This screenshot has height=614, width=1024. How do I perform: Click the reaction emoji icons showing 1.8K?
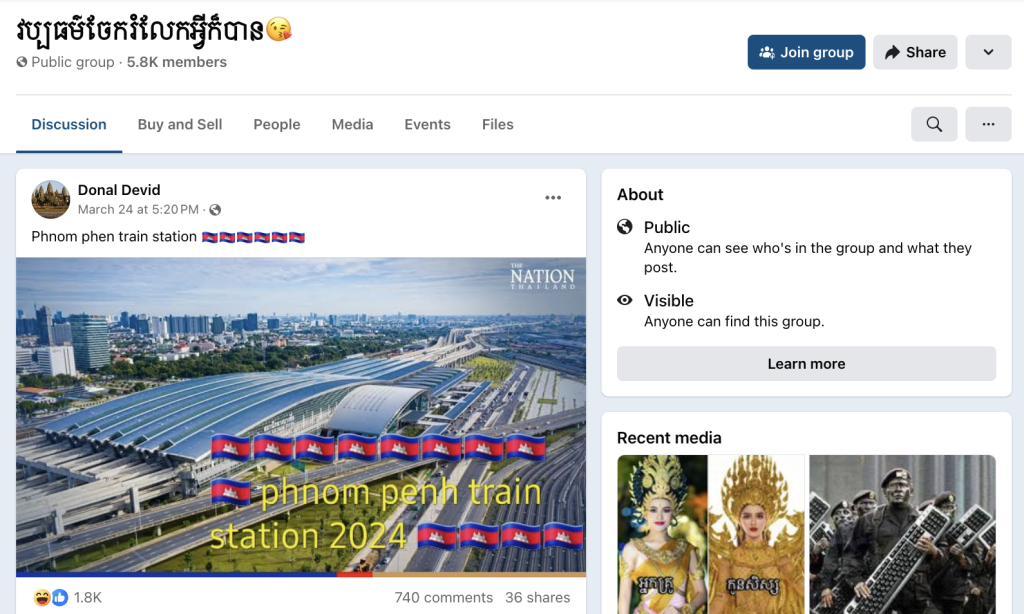tap(51, 597)
